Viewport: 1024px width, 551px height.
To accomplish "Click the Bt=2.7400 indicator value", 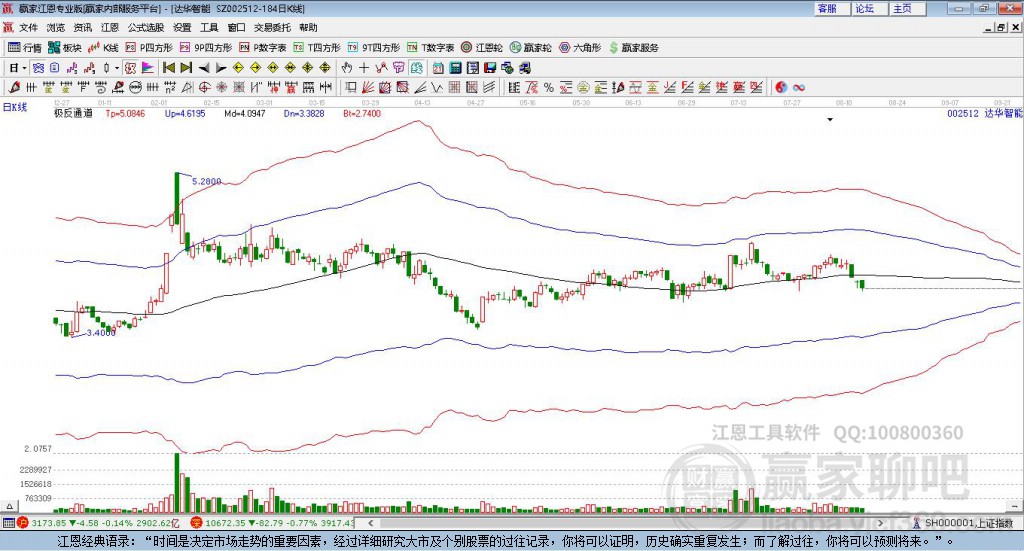I will pos(362,113).
